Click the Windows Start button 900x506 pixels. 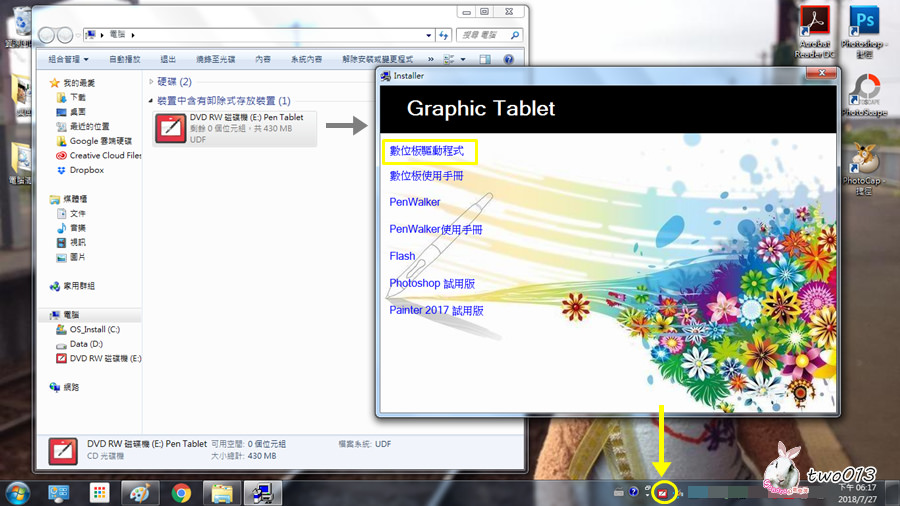tap(17, 492)
